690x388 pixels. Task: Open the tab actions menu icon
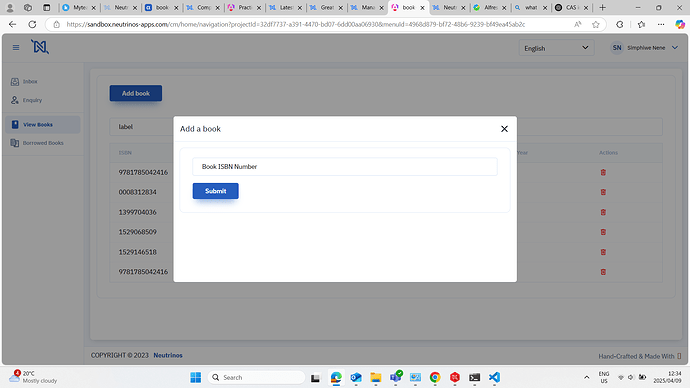tap(46, 7)
